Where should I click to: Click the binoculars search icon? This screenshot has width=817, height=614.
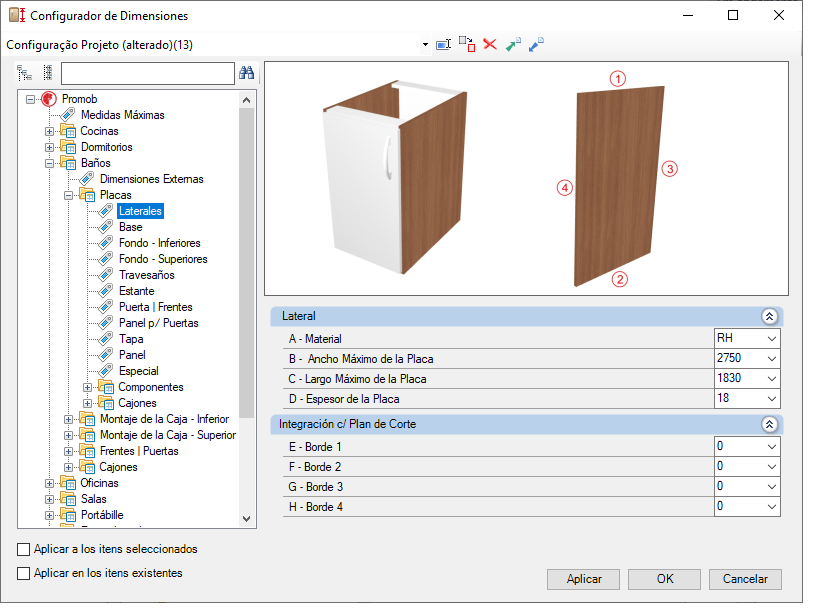point(246,73)
